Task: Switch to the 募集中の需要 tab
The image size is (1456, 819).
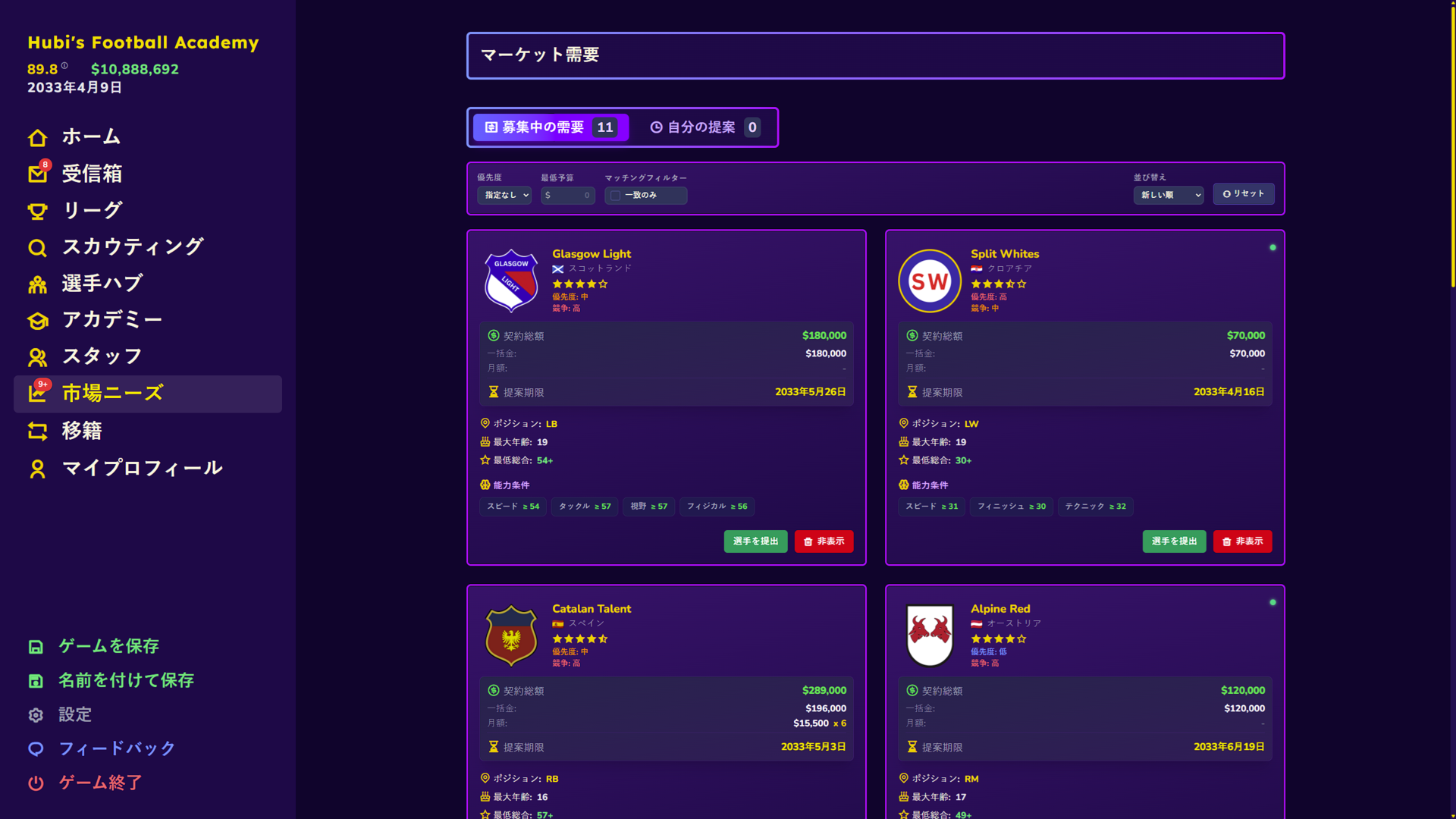Action: [551, 127]
